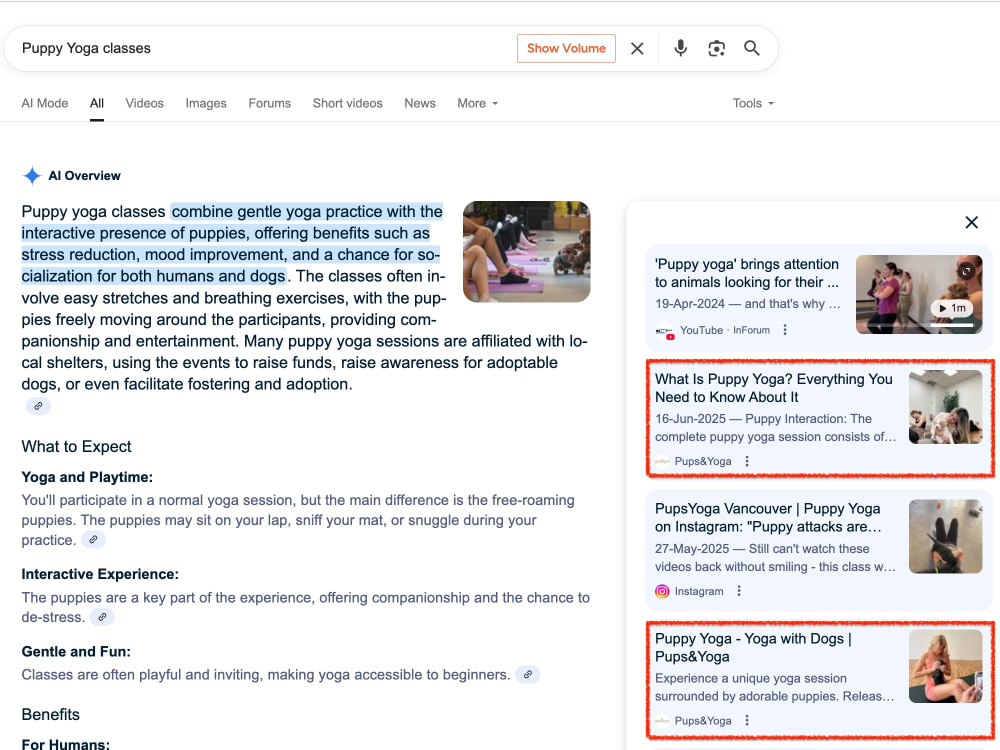Click the 'Interactive Experience:' subheading
Viewport: 1000px width, 750px height.
pyautogui.click(x=100, y=574)
